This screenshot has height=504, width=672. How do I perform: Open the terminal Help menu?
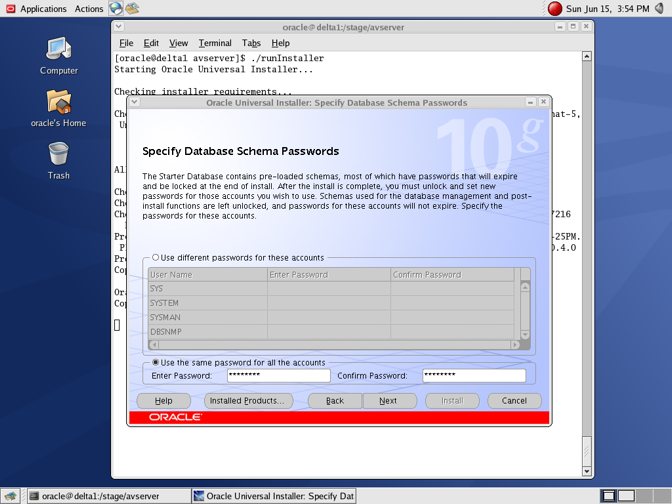pos(280,43)
